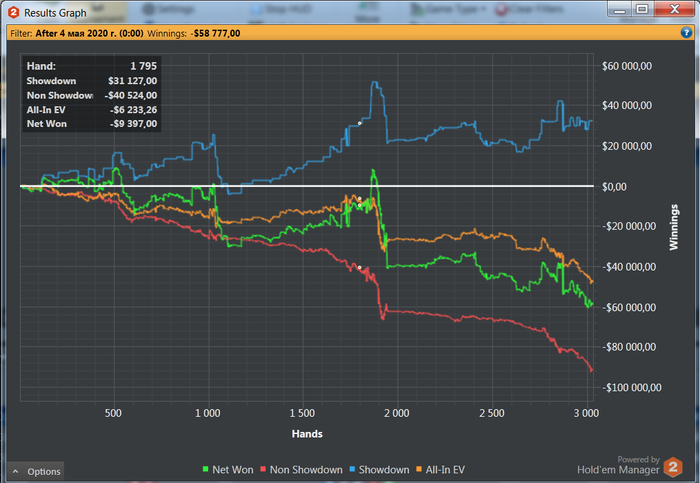Click the Results Graph window title
Image resolution: width=700 pixels, height=483 pixels.
click(x=55, y=13)
